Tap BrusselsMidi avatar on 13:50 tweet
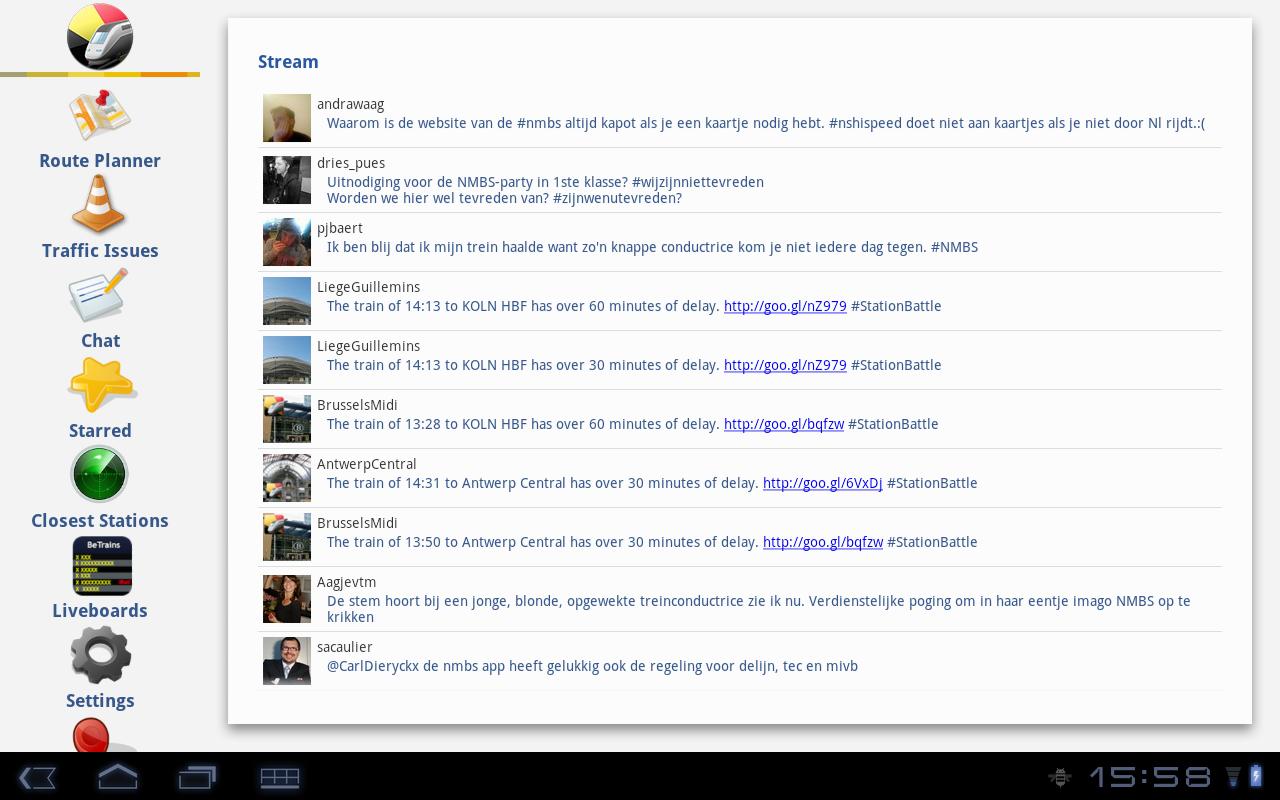The height and width of the screenshot is (800, 1280). 287,537
